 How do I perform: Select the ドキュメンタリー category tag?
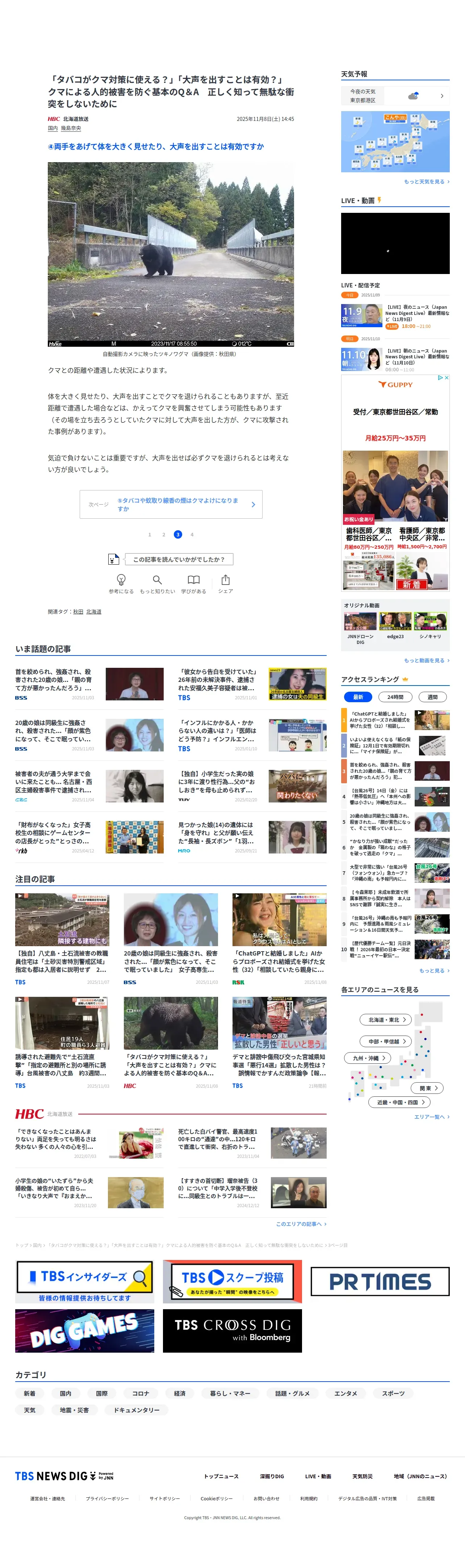pyautogui.click(x=136, y=1410)
